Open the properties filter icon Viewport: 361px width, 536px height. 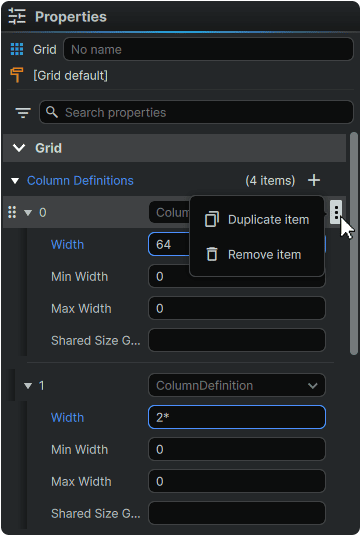coord(23,112)
